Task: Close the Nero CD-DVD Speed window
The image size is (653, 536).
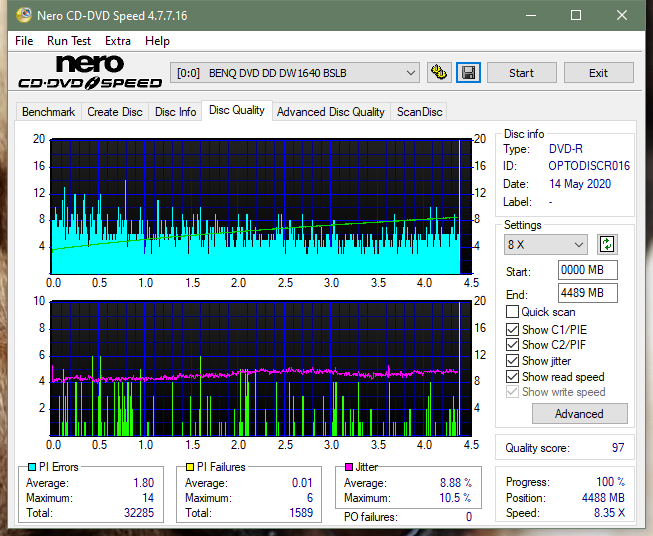Action: pyautogui.click(x=622, y=15)
